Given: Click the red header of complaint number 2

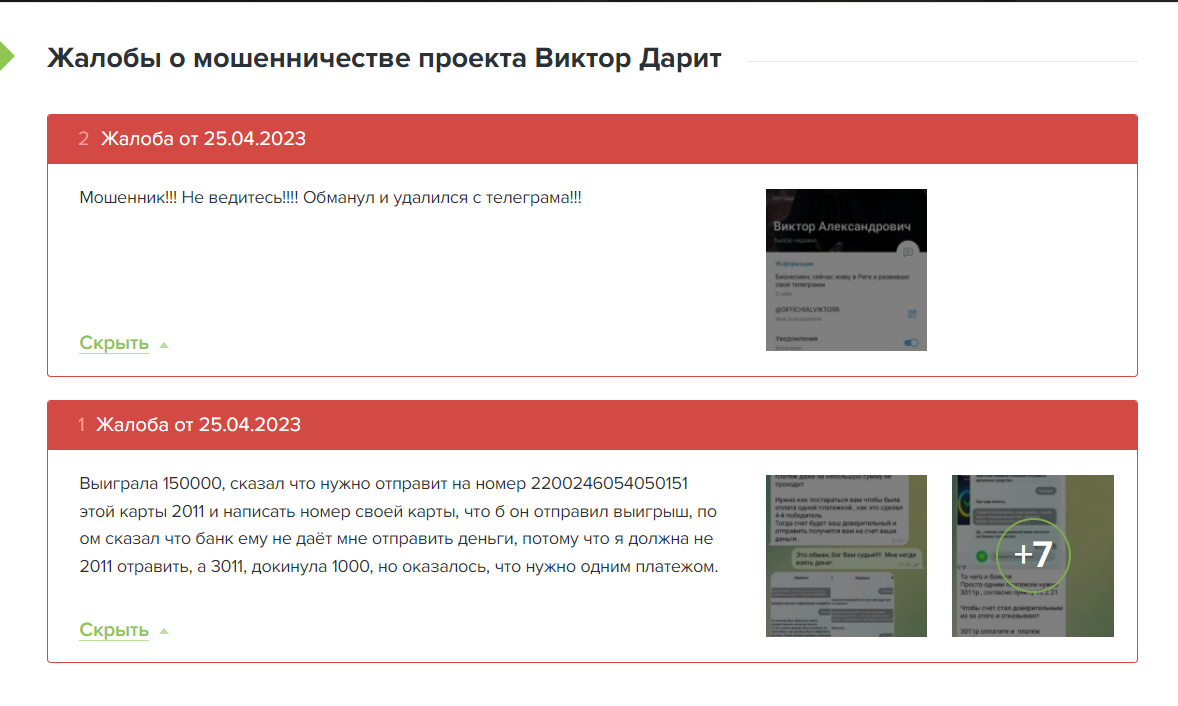Looking at the screenshot, I should [x=592, y=139].
